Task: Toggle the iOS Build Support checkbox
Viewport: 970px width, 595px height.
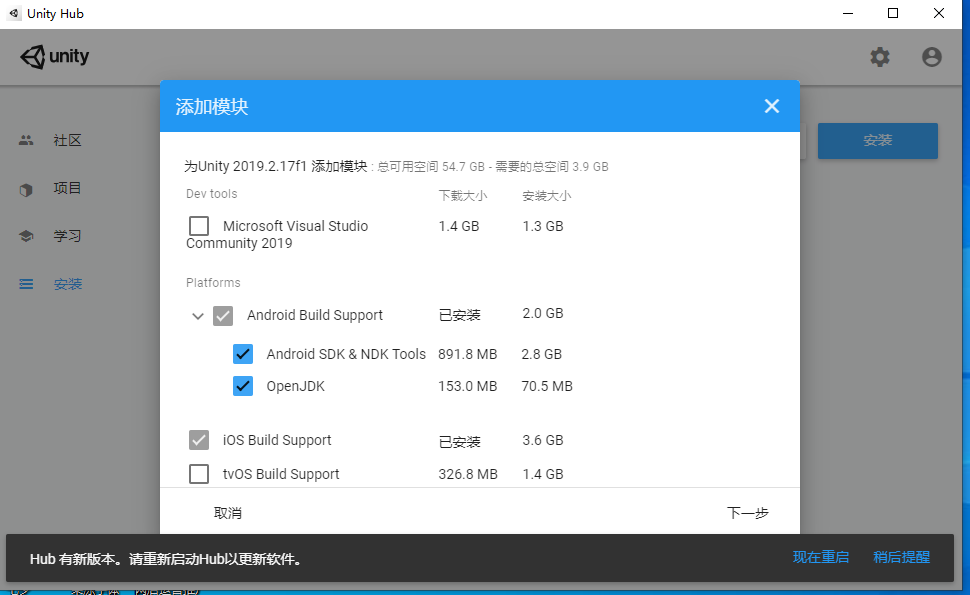Action: 199,440
